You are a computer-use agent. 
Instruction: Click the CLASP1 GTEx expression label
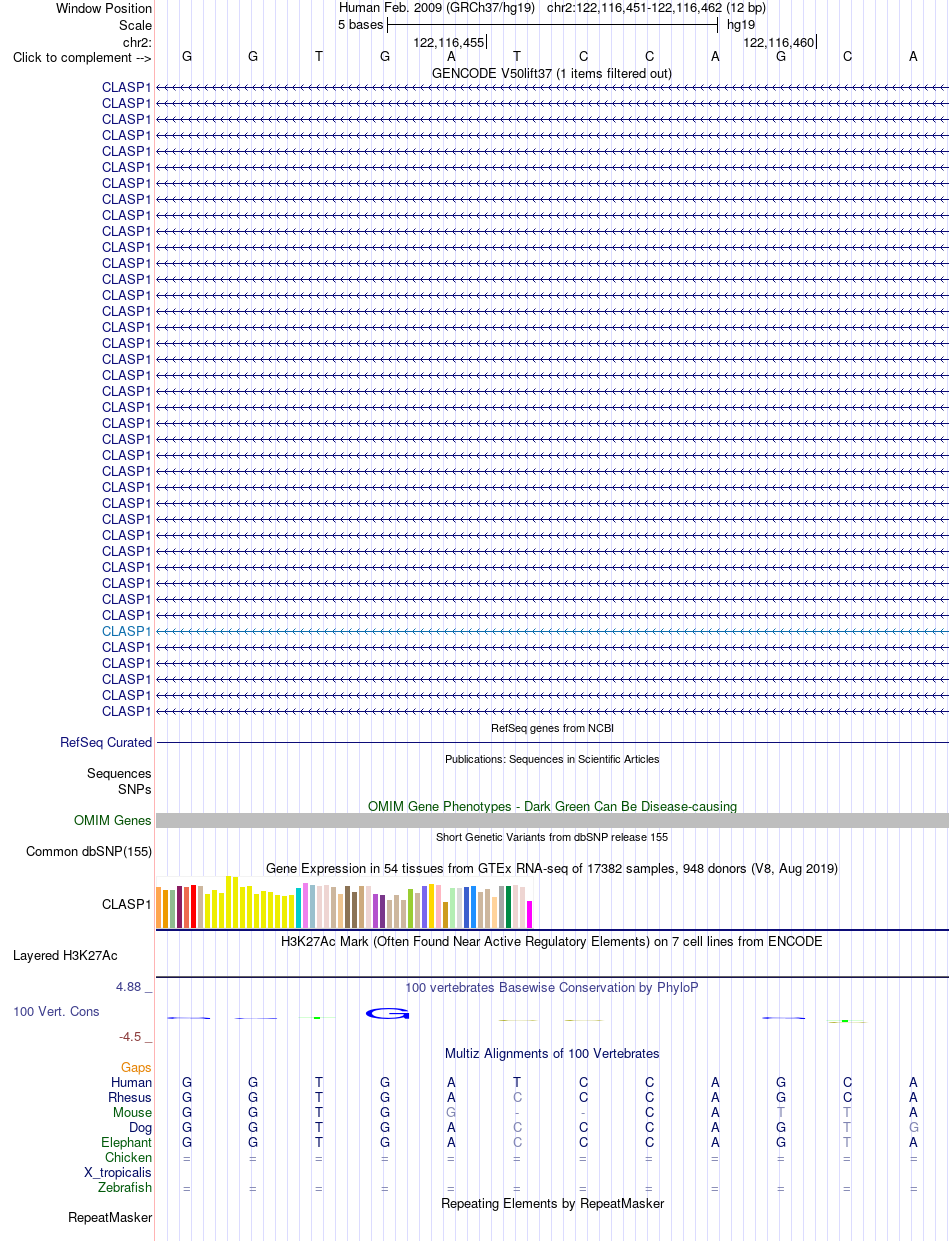point(127,905)
